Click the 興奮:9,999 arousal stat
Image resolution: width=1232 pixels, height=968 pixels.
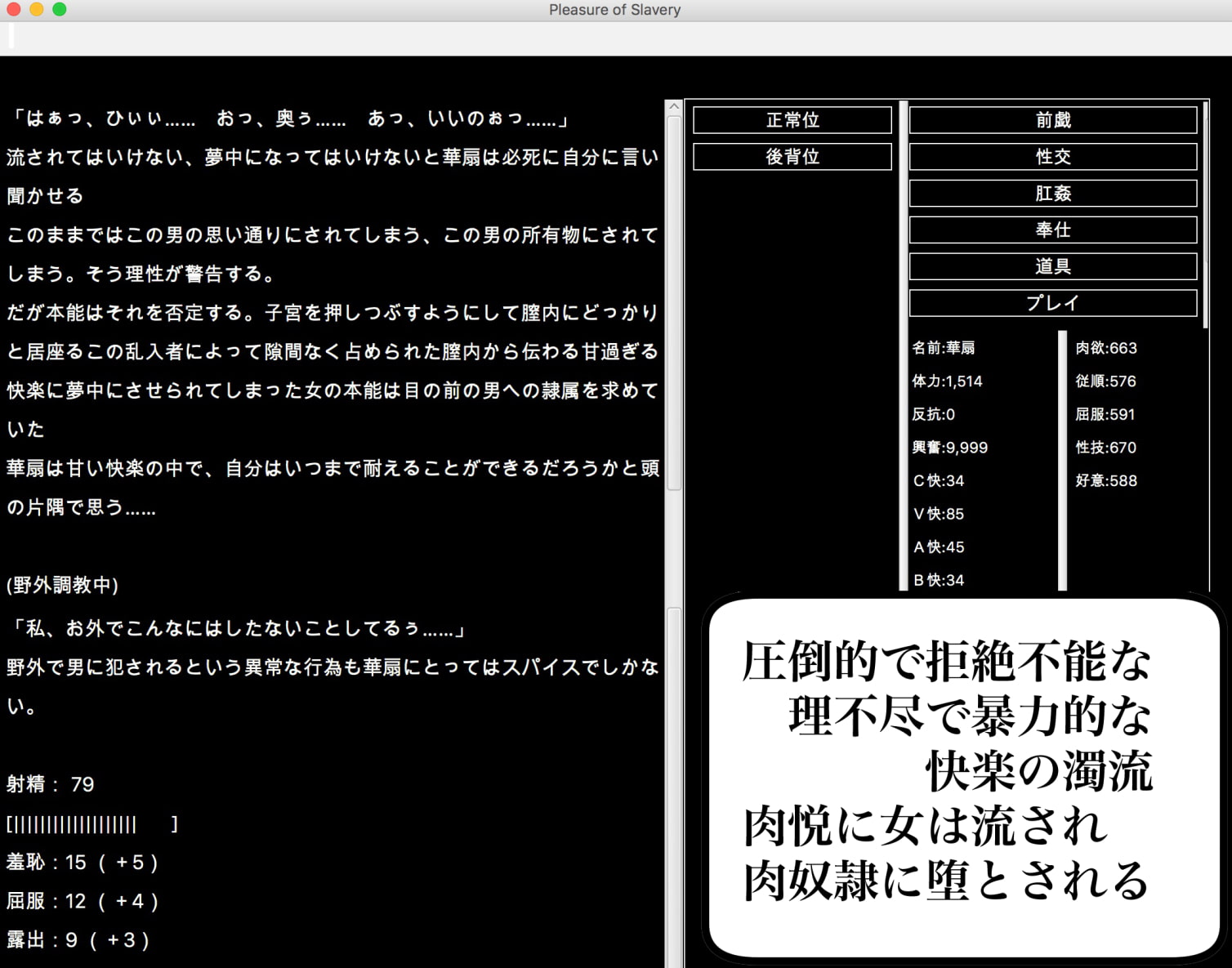tap(951, 447)
